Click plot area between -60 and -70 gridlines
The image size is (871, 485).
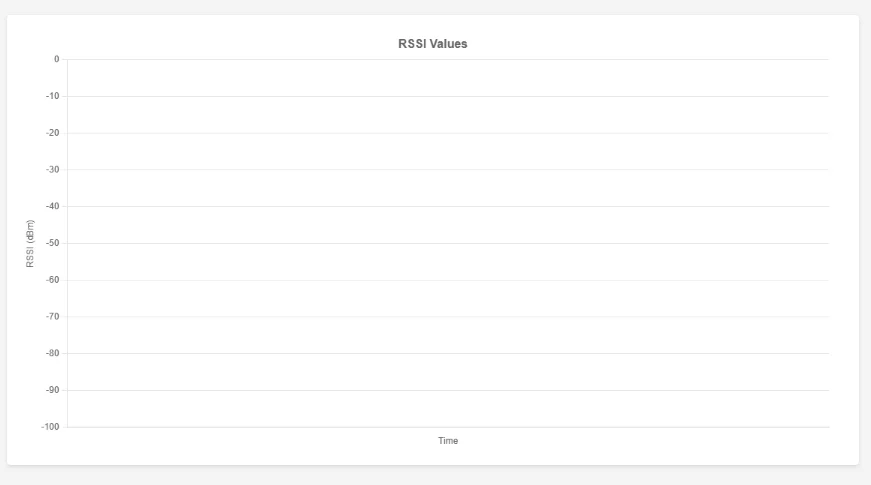point(448,298)
